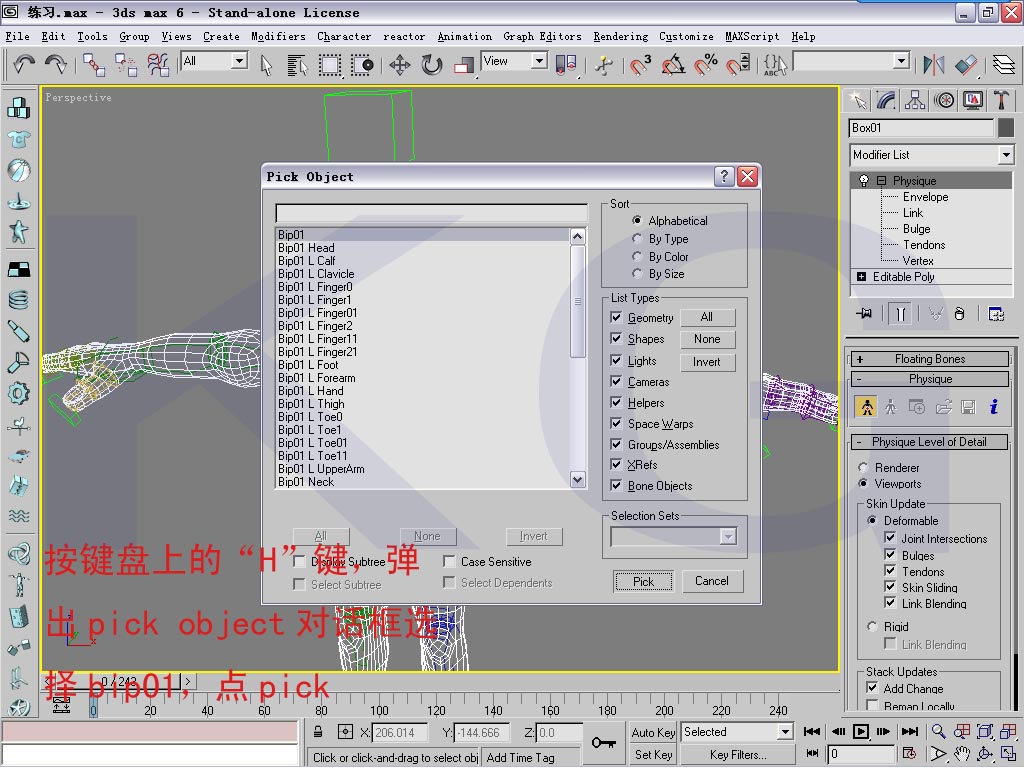Open the MAXScript menu

[752, 37]
